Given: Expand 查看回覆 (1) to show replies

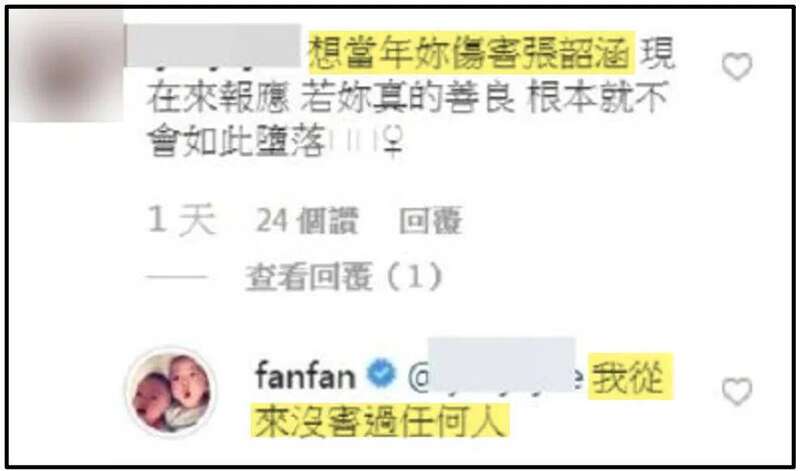Looking at the screenshot, I should 343,277.
